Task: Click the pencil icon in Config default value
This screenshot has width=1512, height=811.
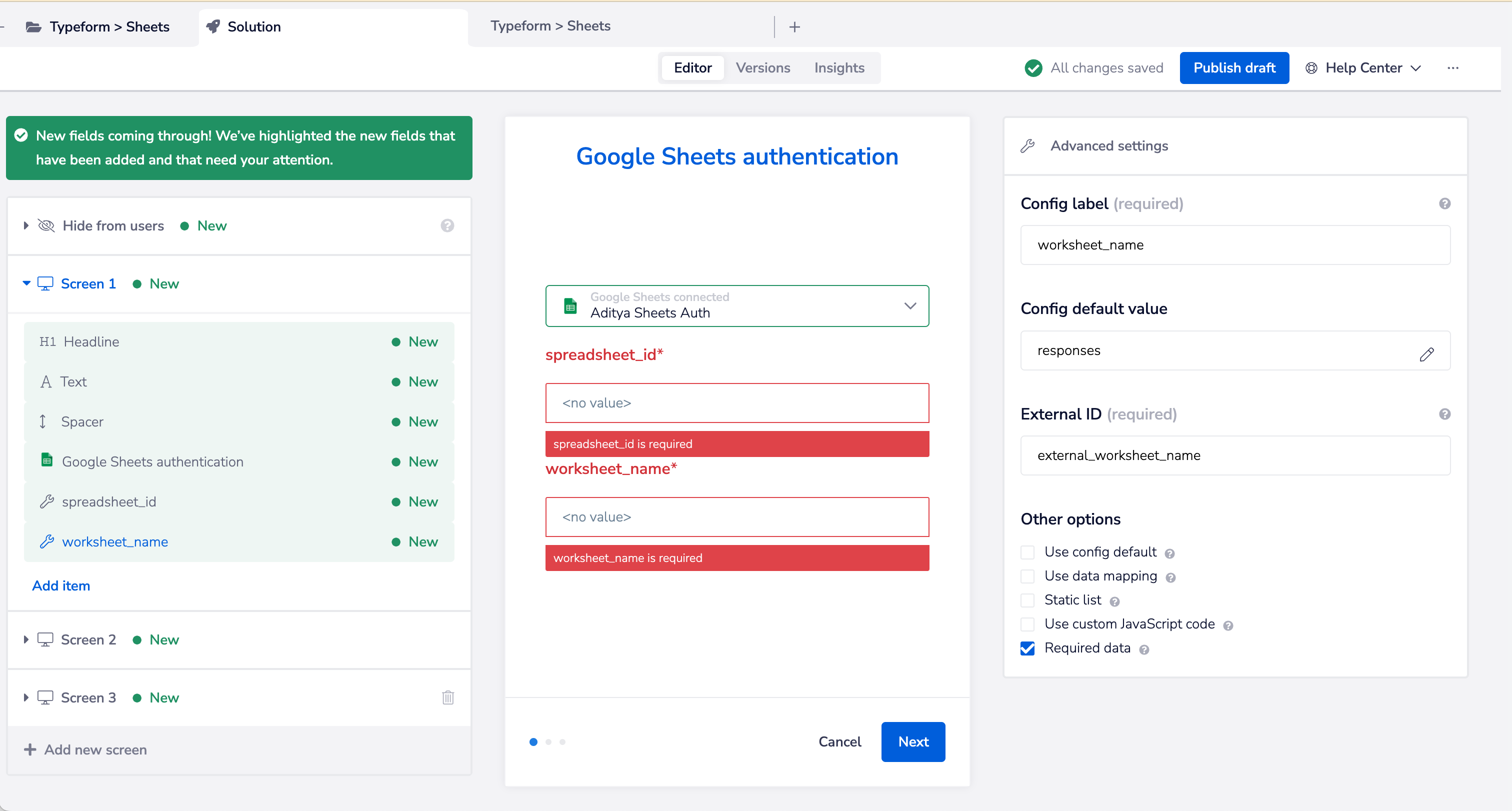Action: click(x=1427, y=354)
